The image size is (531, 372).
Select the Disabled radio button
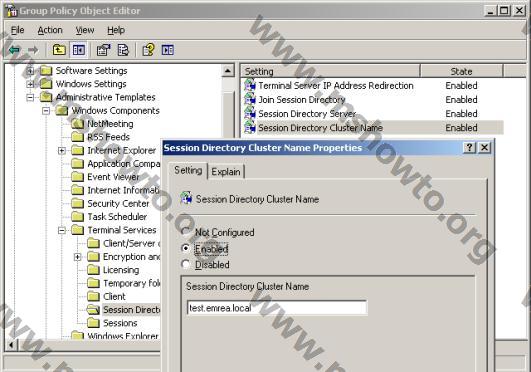(x=186, y=264)
